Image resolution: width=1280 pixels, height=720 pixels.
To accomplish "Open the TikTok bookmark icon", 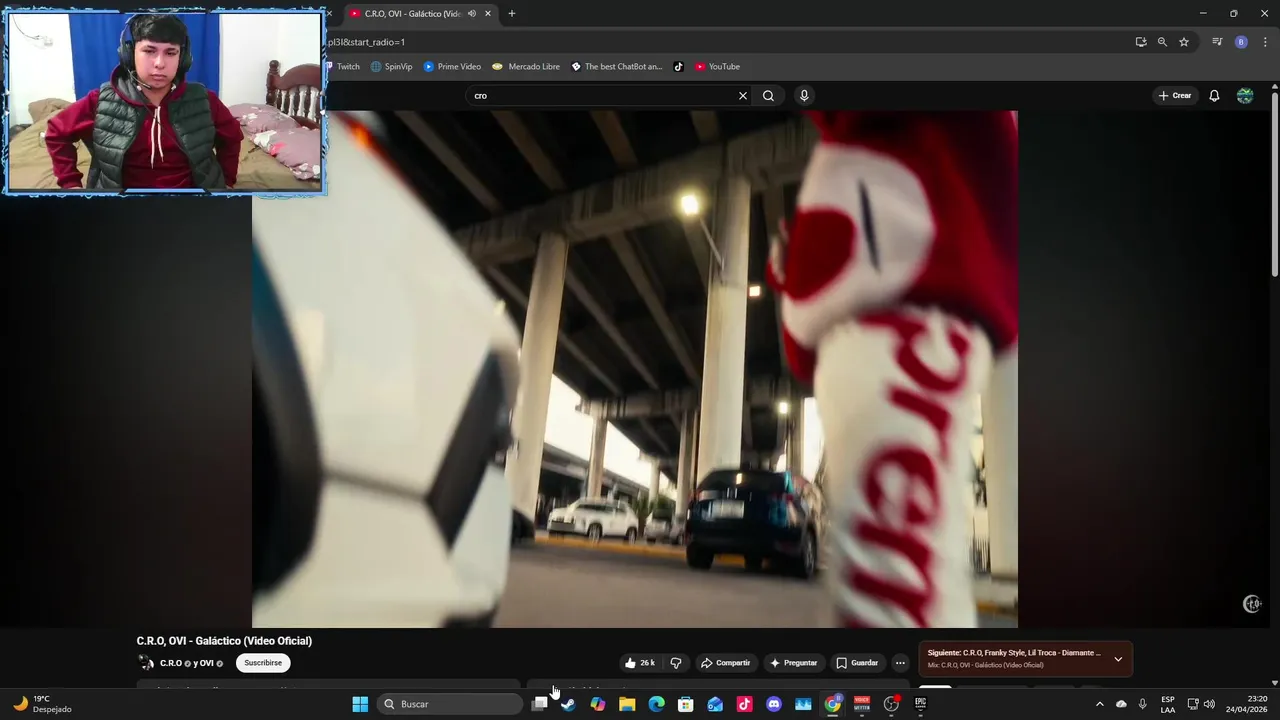I will [x=678, y=67].
